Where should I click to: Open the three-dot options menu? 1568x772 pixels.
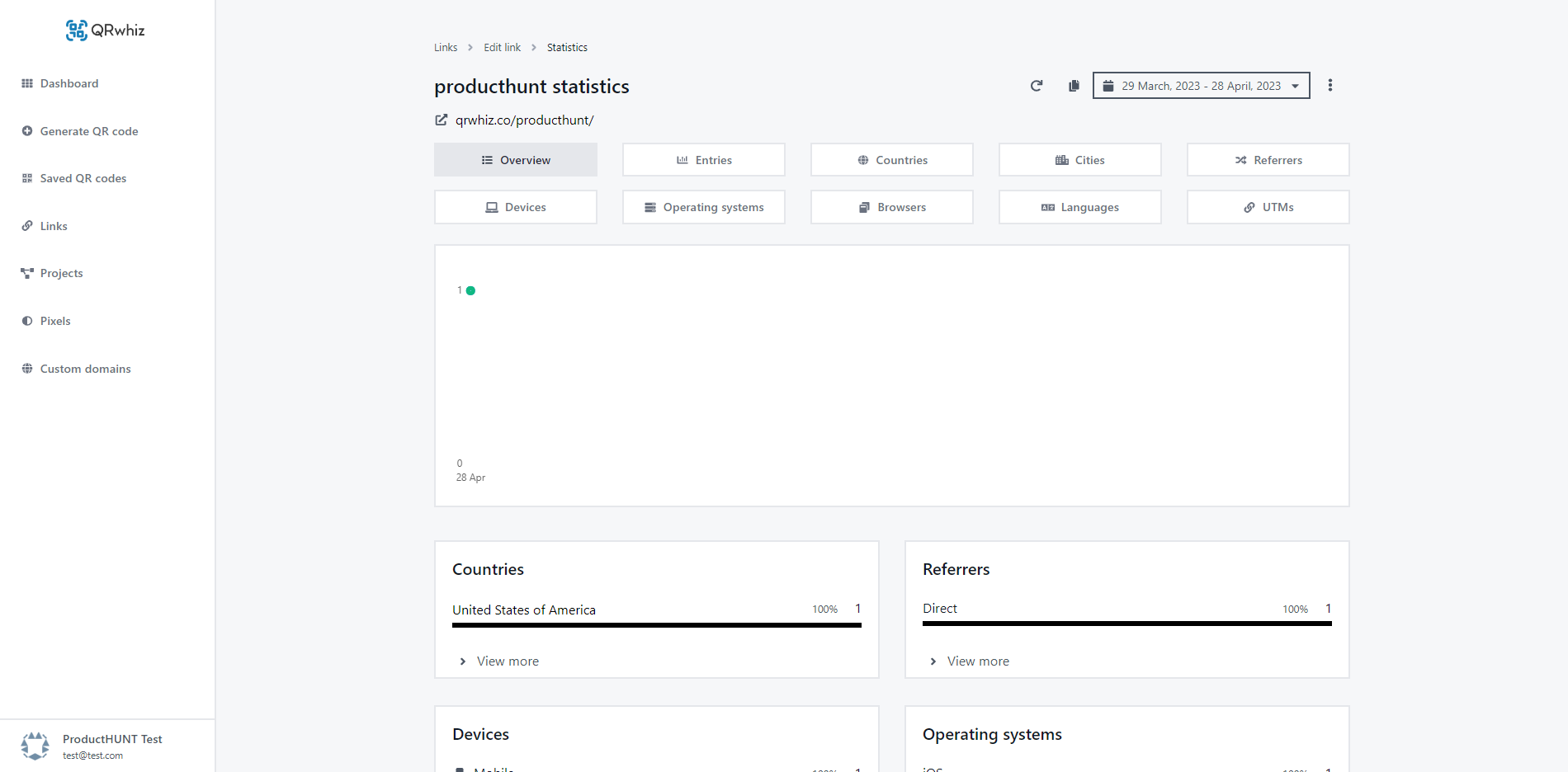(1330, 86)
